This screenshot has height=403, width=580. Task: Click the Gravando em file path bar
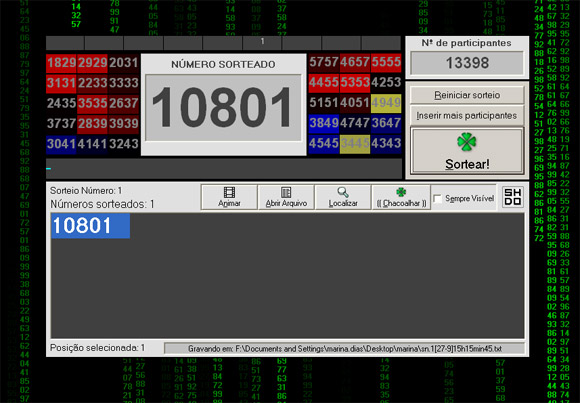point(344,349)
